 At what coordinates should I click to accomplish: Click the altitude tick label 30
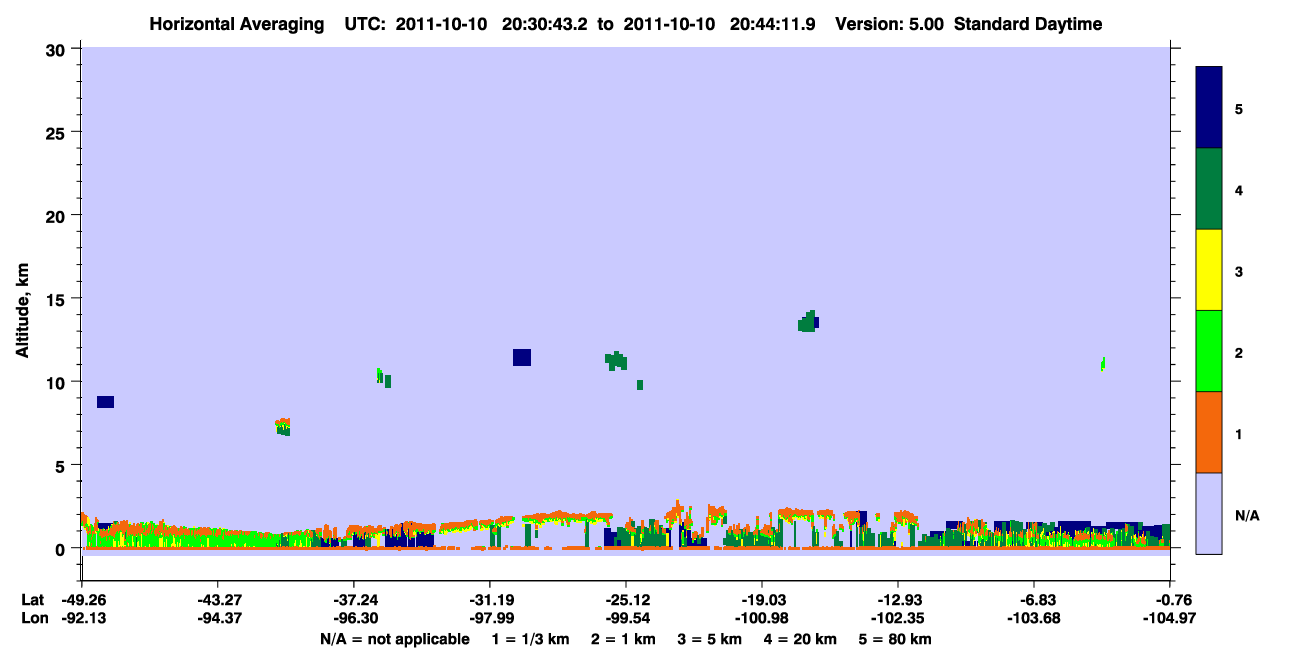[x=58, y=49]
